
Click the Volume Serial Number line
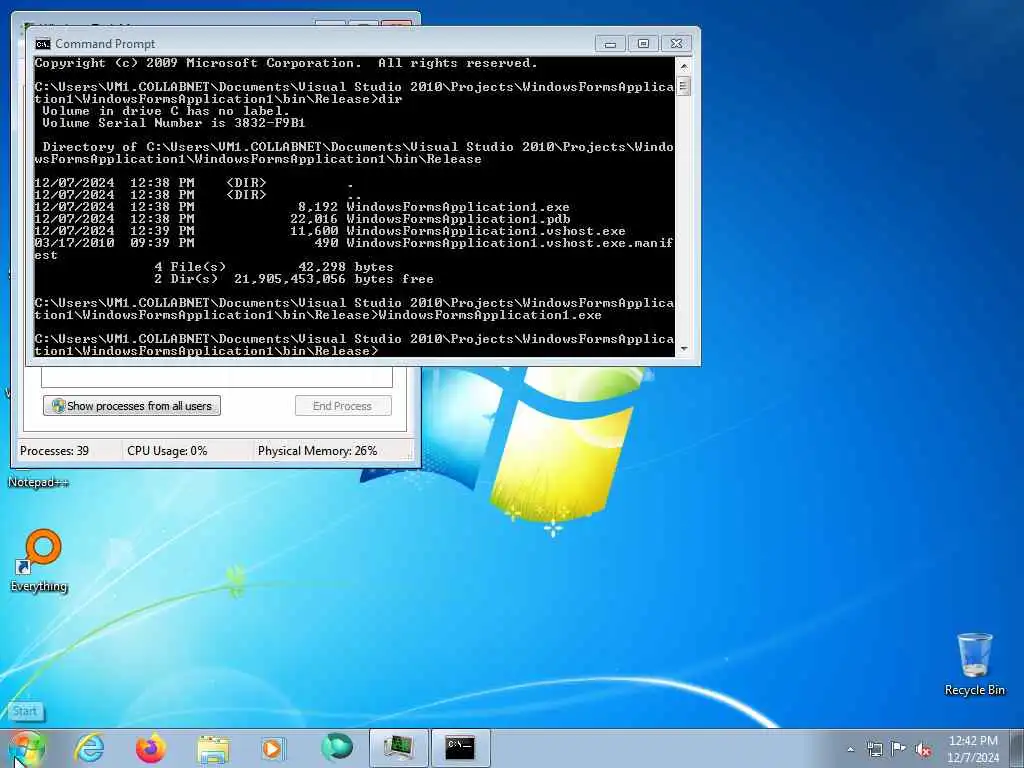coord(174,123)
